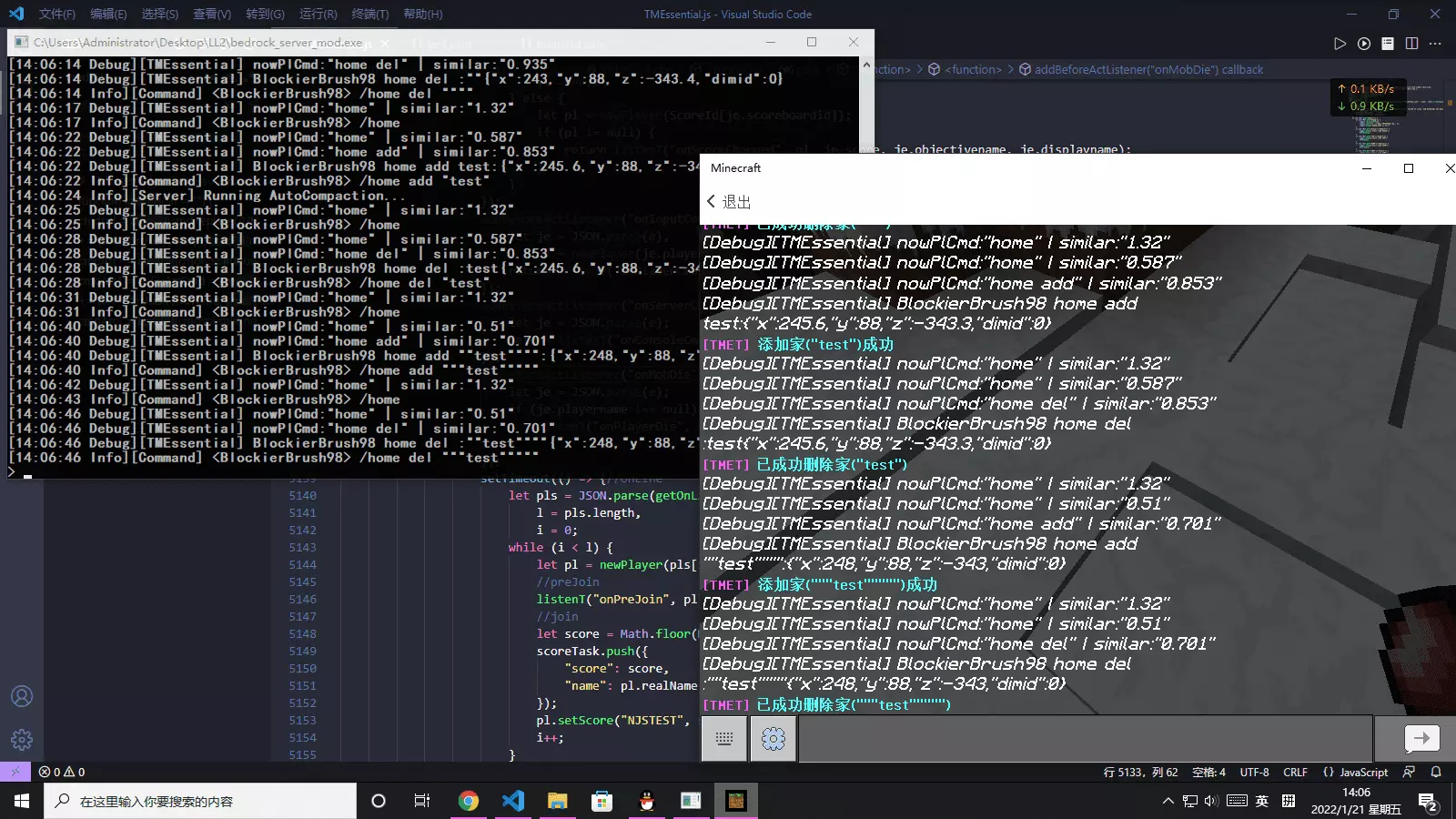Screen dimensions: 1456x819
Task: Open the chat settings gear in Minecraft
Action: tap(773, 738)
